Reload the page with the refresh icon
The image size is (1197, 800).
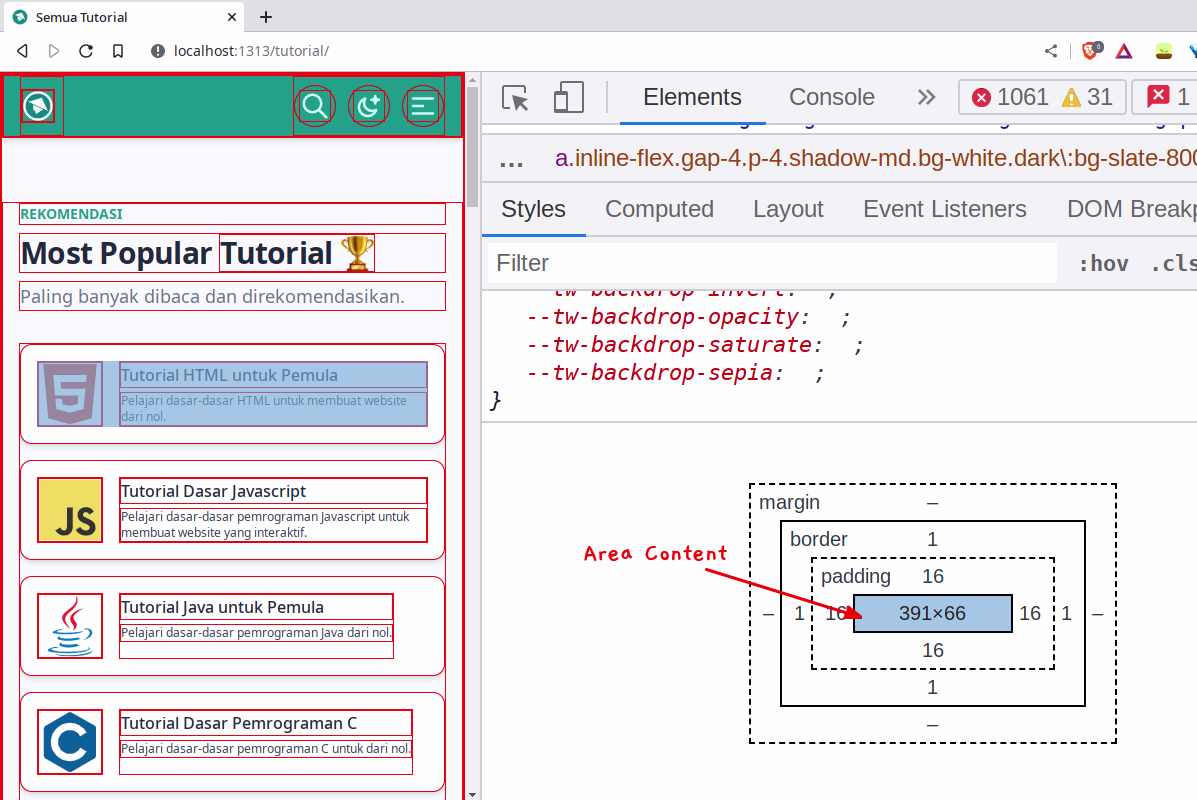click(x=86, y=51)
